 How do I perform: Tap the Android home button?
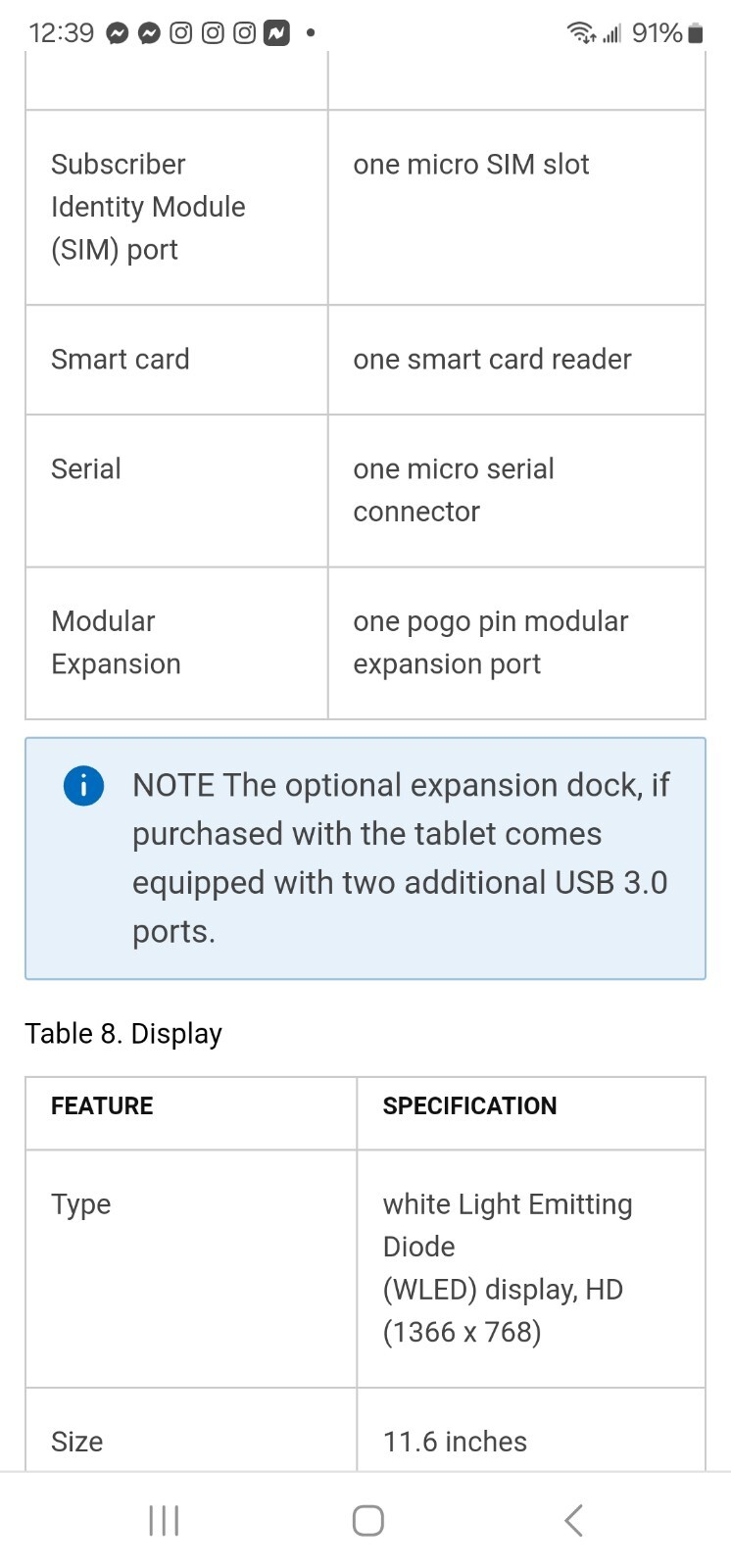click(367, 1520)
